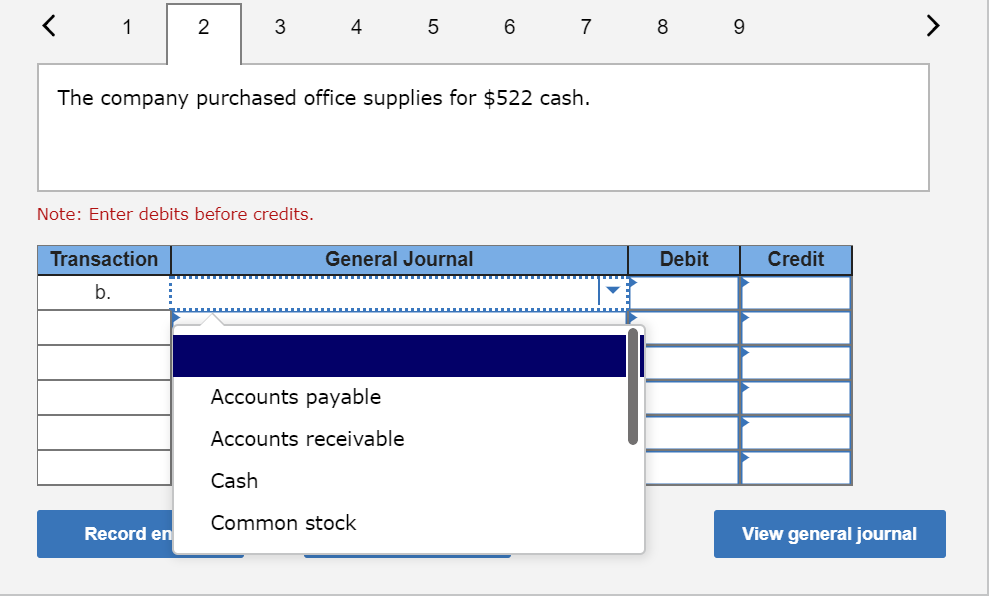Go to previous transaction arrow

(x=49, y=26)
